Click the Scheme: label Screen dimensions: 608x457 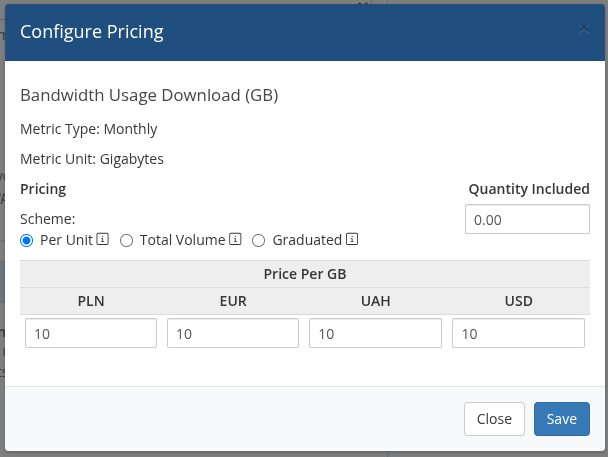point(48,219)
